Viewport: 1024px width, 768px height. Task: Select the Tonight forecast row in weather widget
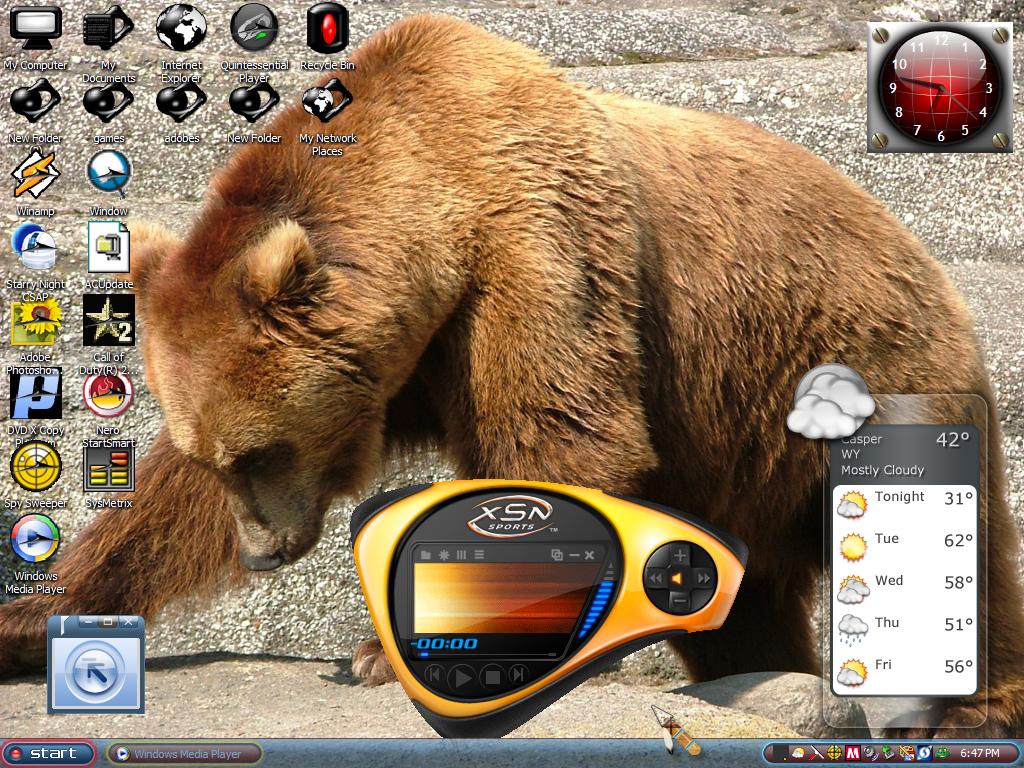(x=904, y=501)
